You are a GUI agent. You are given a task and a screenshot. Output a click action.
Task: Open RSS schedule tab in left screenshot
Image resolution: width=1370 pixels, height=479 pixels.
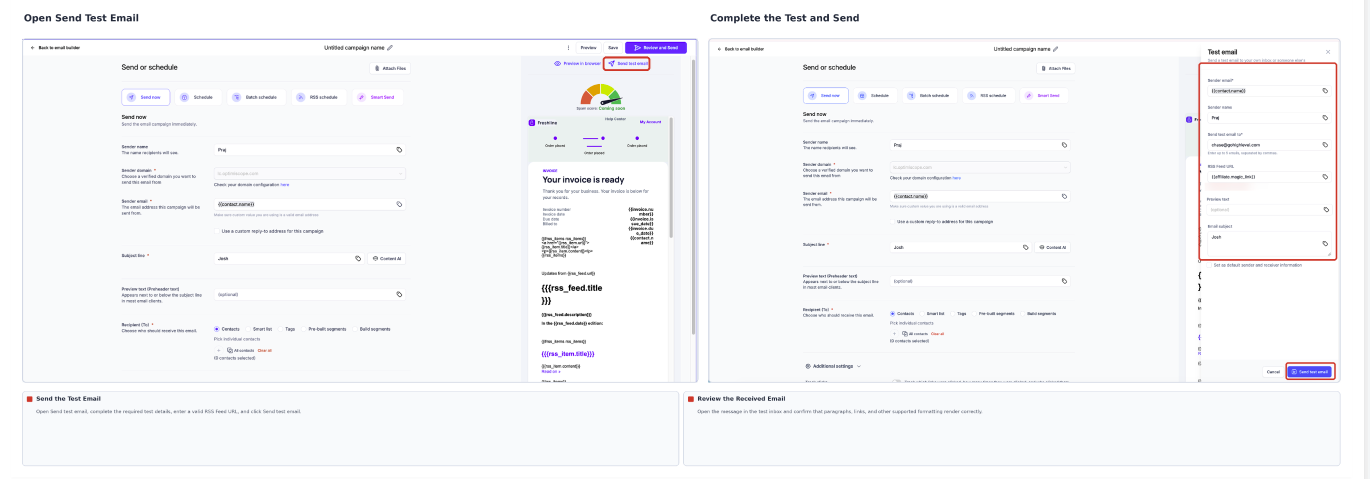(319, 97)
